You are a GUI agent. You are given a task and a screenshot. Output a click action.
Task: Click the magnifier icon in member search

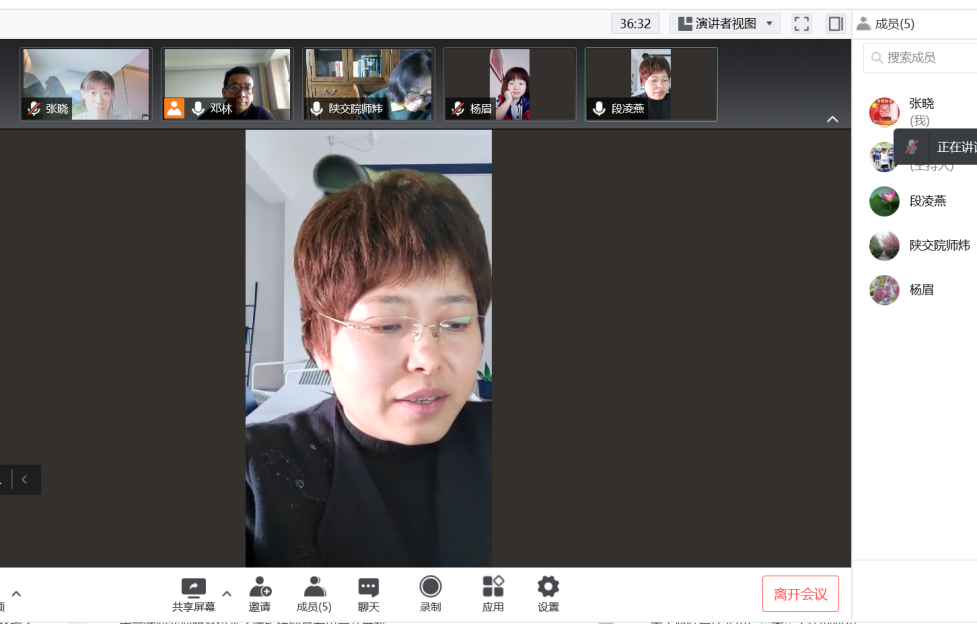click(877, 58)
